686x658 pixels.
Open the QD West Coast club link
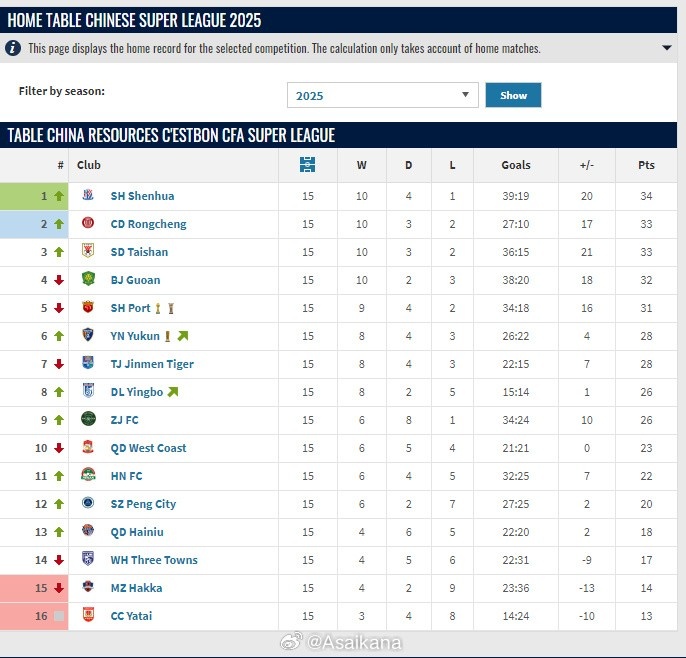point(148,448)
